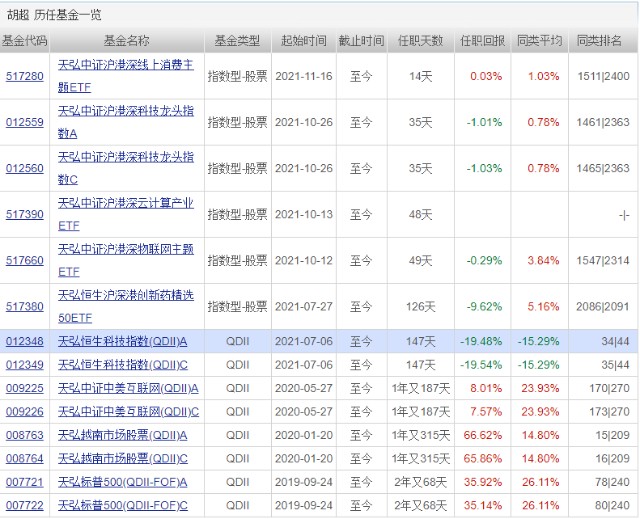This screenshot has width=640, height=519.
Task: Open 天弘恒生科技指数(QDII)C fund link
Action: [123, 365]
